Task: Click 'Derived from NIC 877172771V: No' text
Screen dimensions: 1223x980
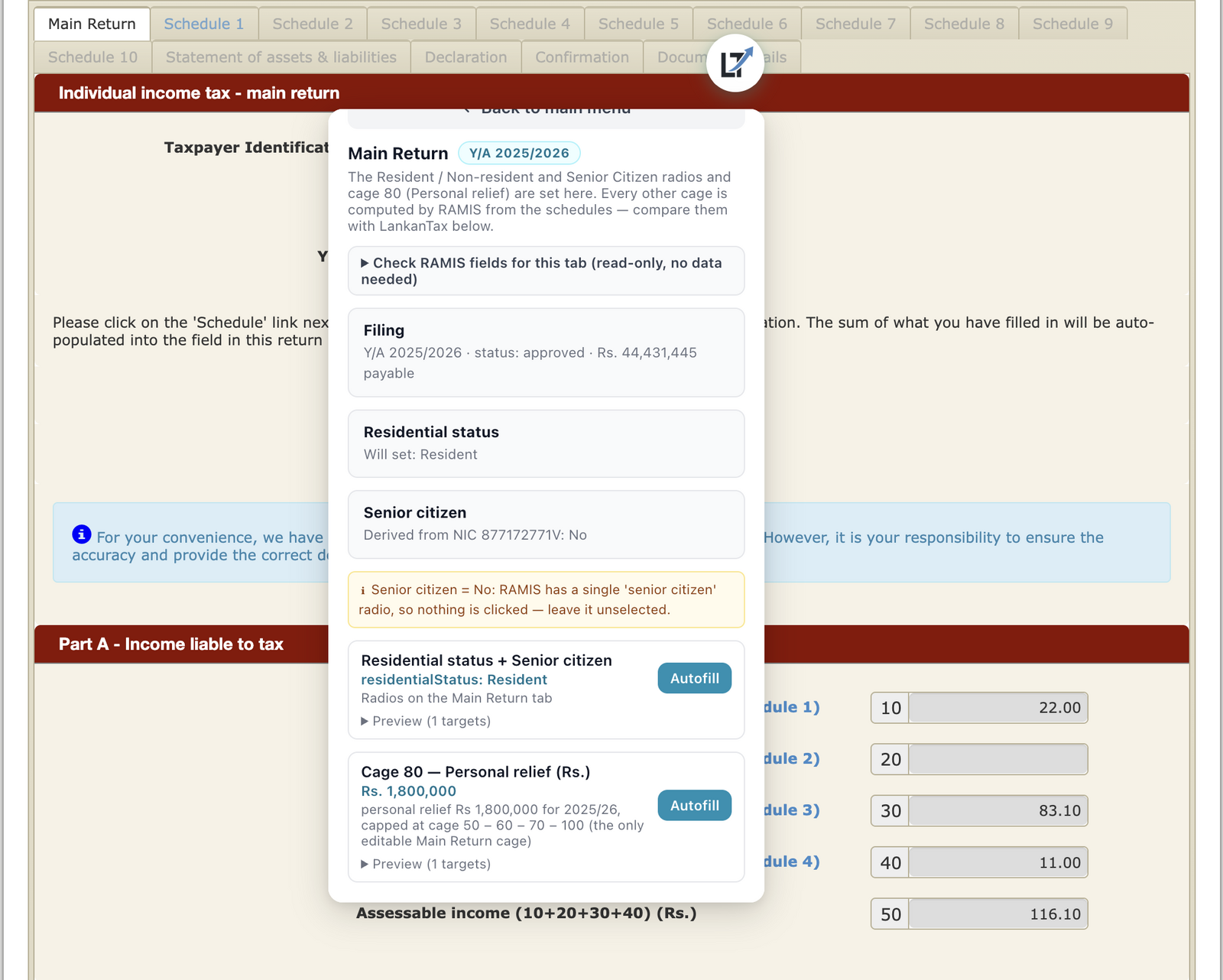Action: pos(475,535)
